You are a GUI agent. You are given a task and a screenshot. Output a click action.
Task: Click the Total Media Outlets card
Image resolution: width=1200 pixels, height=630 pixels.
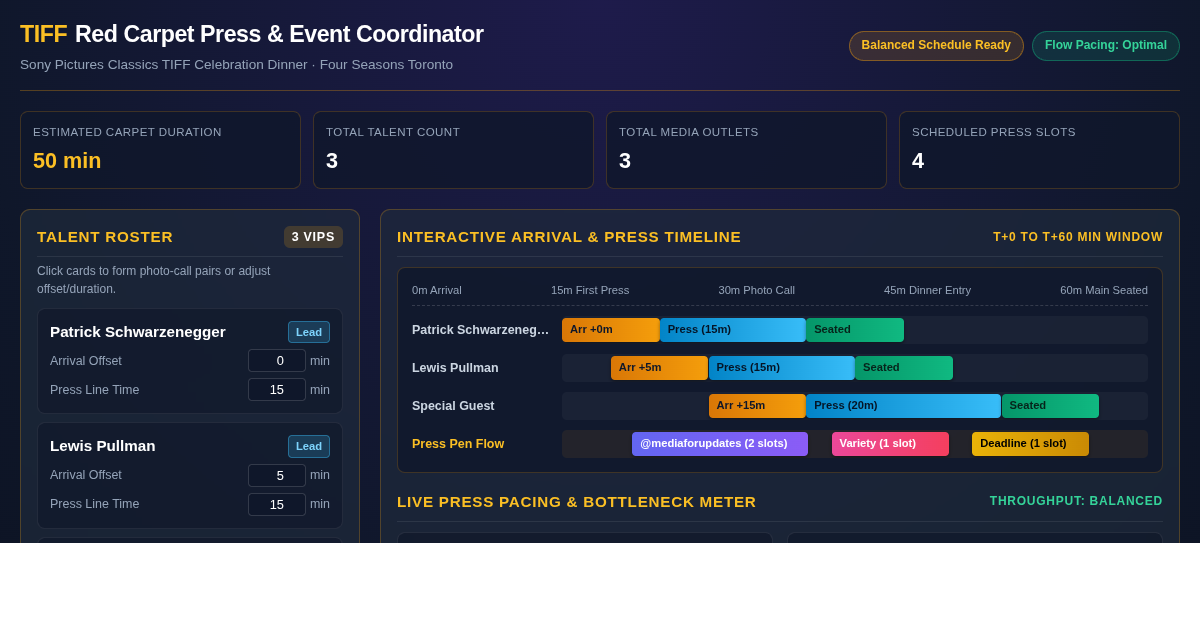[746, 150]
